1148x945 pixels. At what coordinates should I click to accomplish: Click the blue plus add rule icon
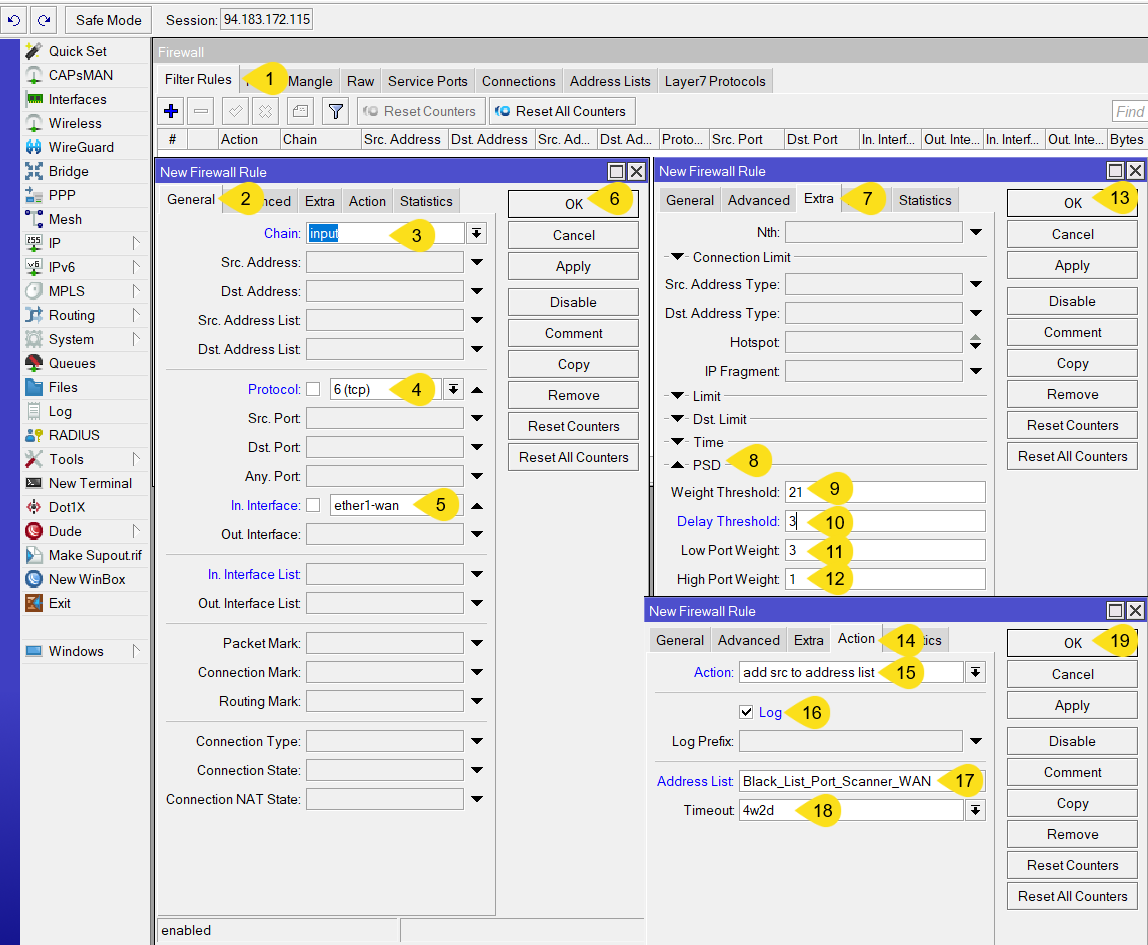171,111
